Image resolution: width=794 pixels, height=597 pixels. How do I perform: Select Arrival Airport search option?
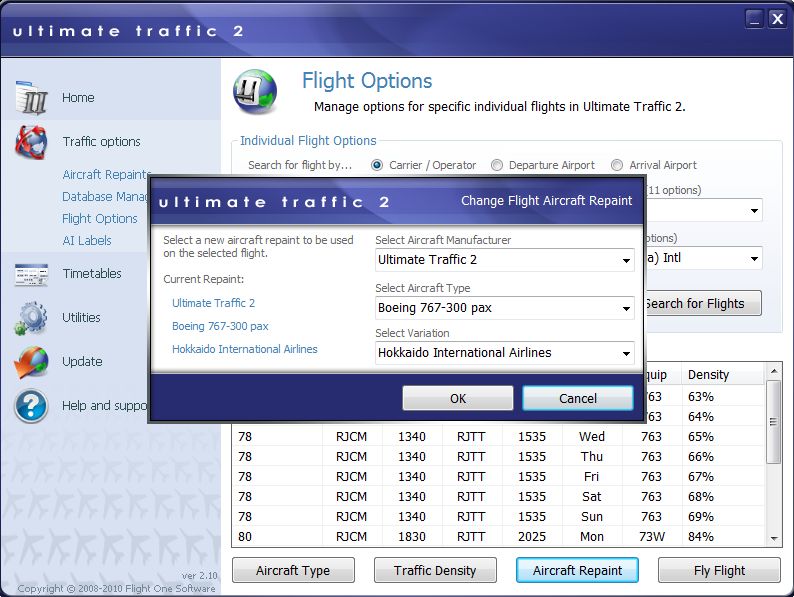(x=617, y=165)
